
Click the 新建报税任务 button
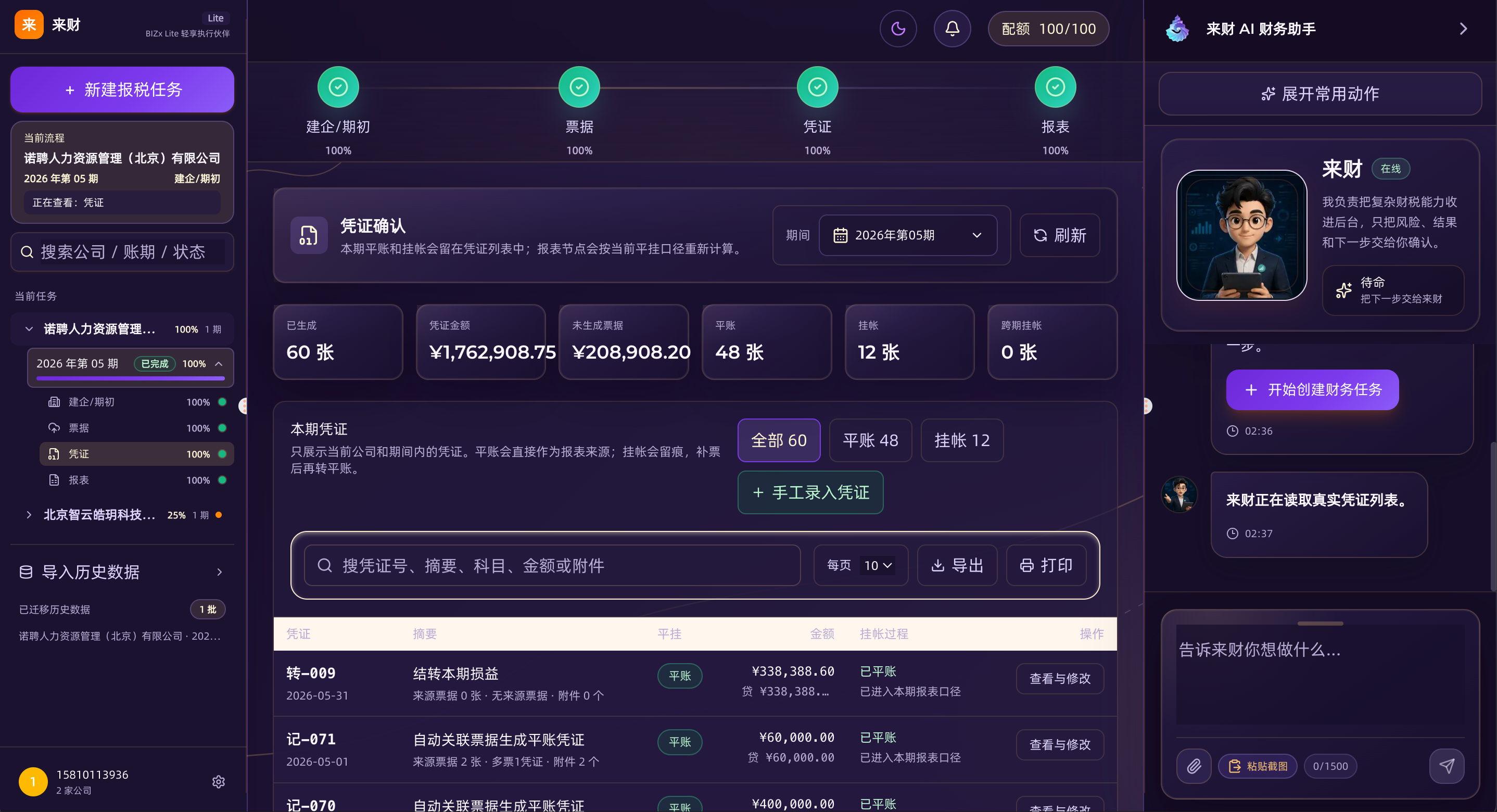click(122, 90)
